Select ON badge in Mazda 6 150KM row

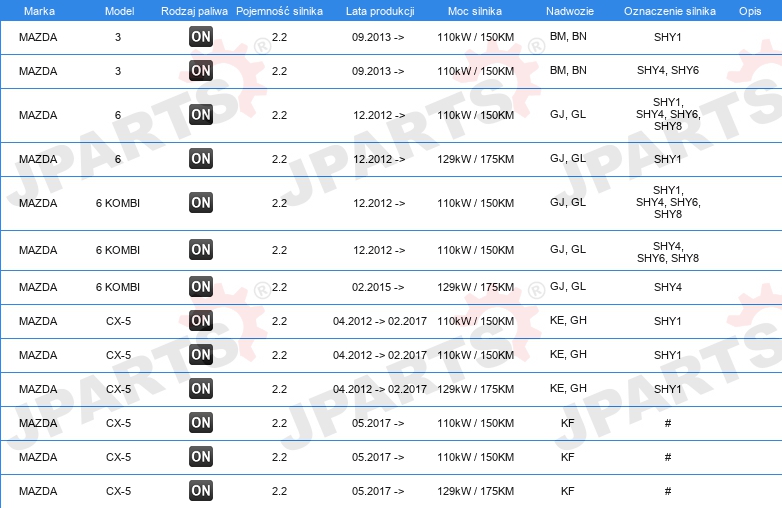(x=201, y=115)
